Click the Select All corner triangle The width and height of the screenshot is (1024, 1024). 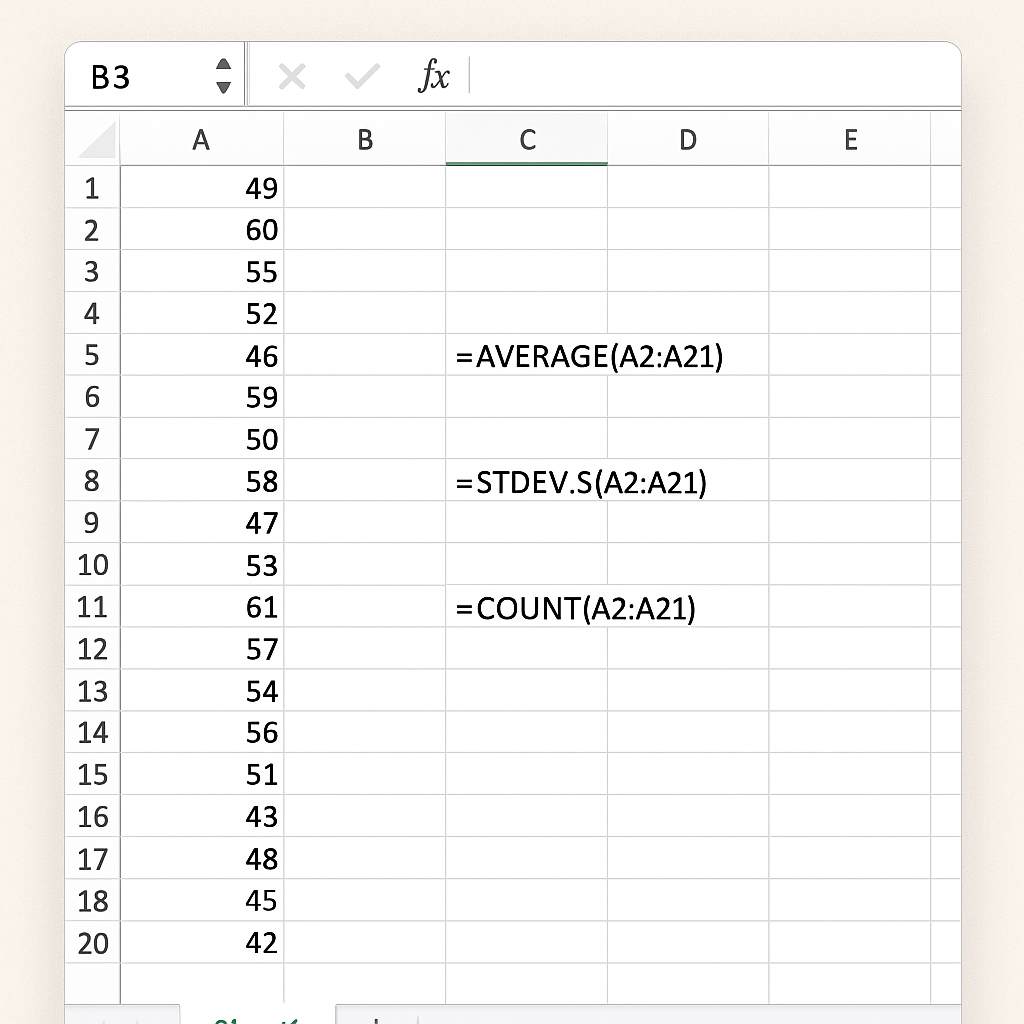click(97, 141)
